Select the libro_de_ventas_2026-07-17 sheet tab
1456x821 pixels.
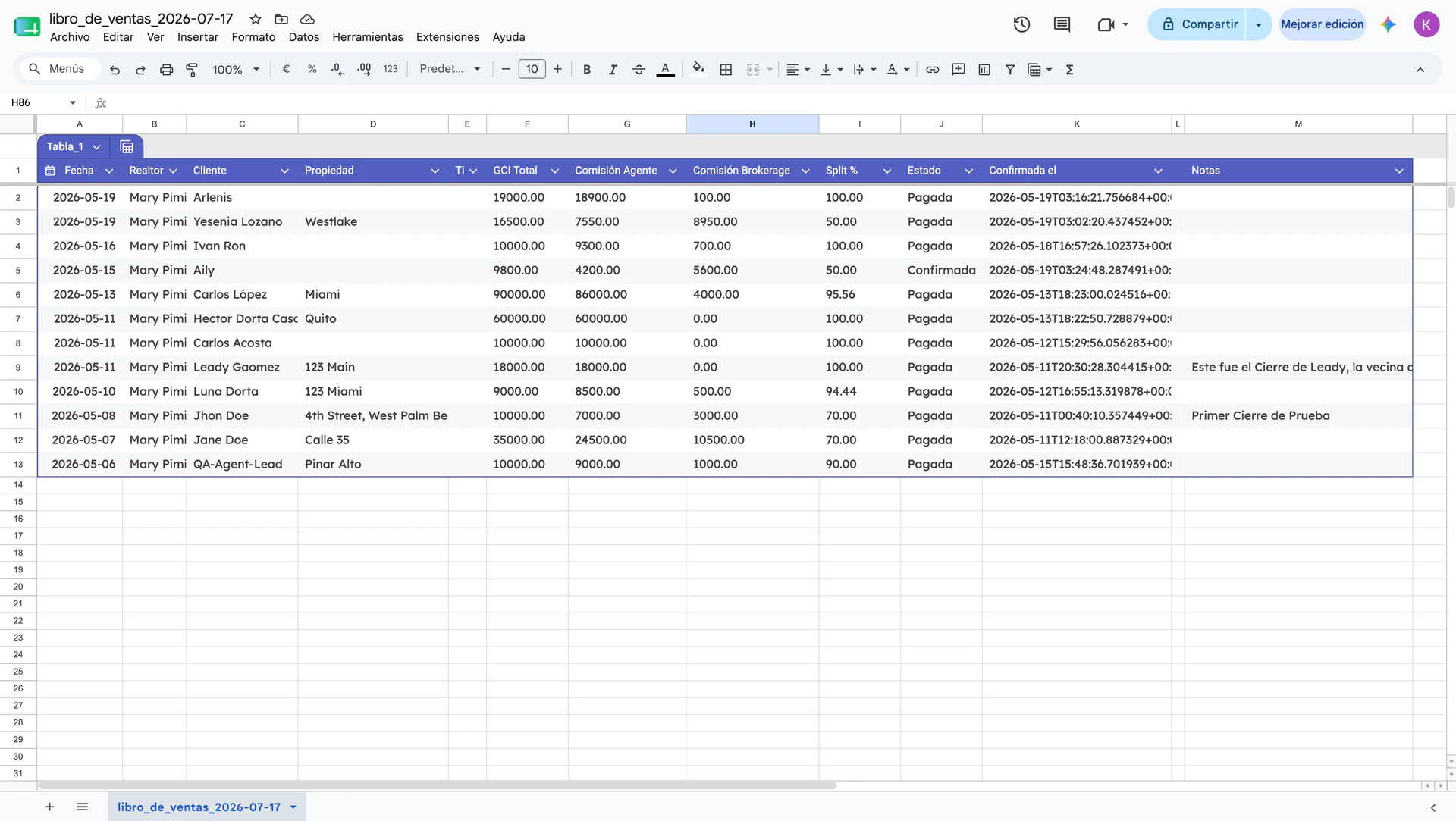199,807
